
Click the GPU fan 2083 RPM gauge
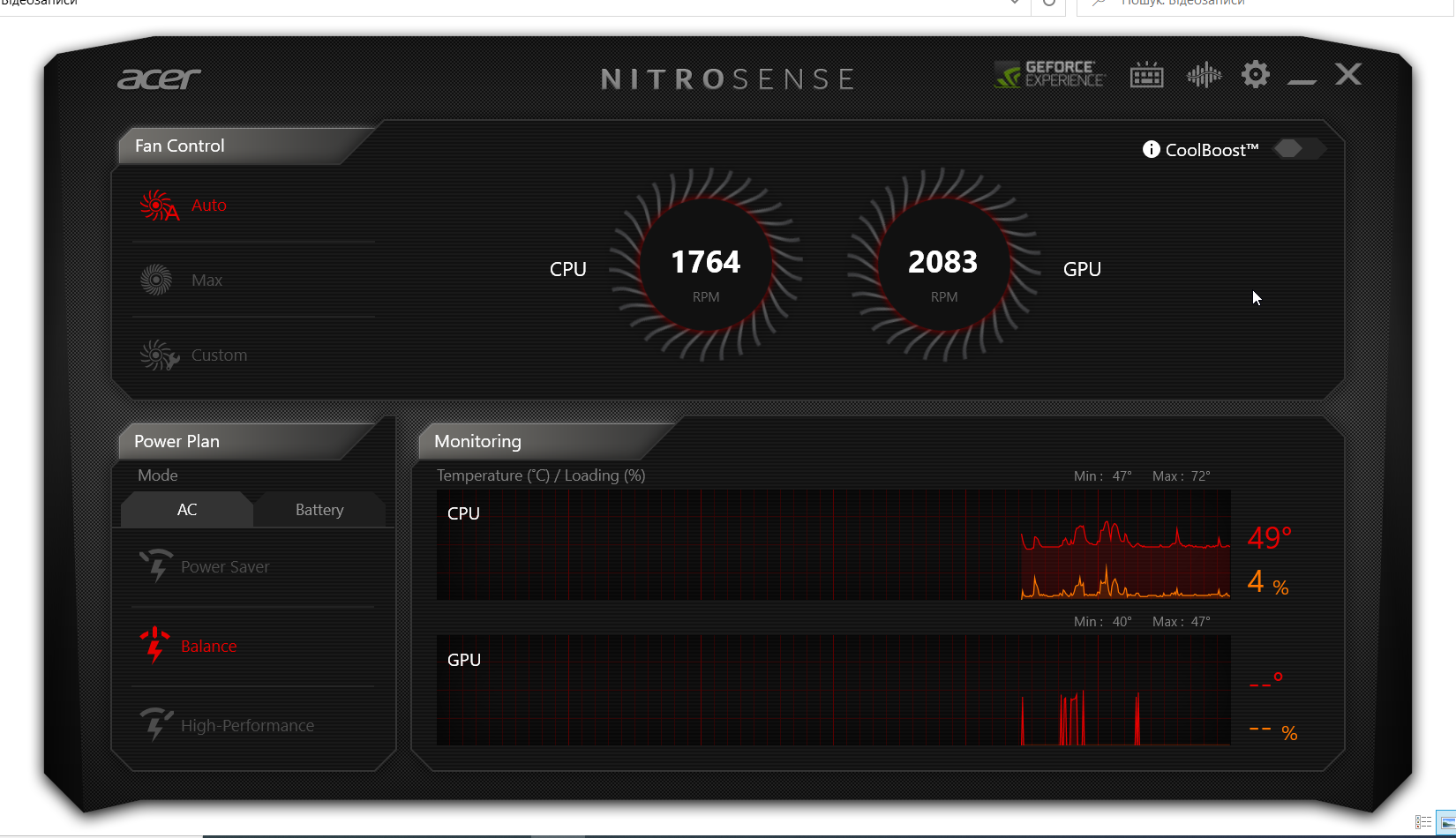(x=944, y=265)
